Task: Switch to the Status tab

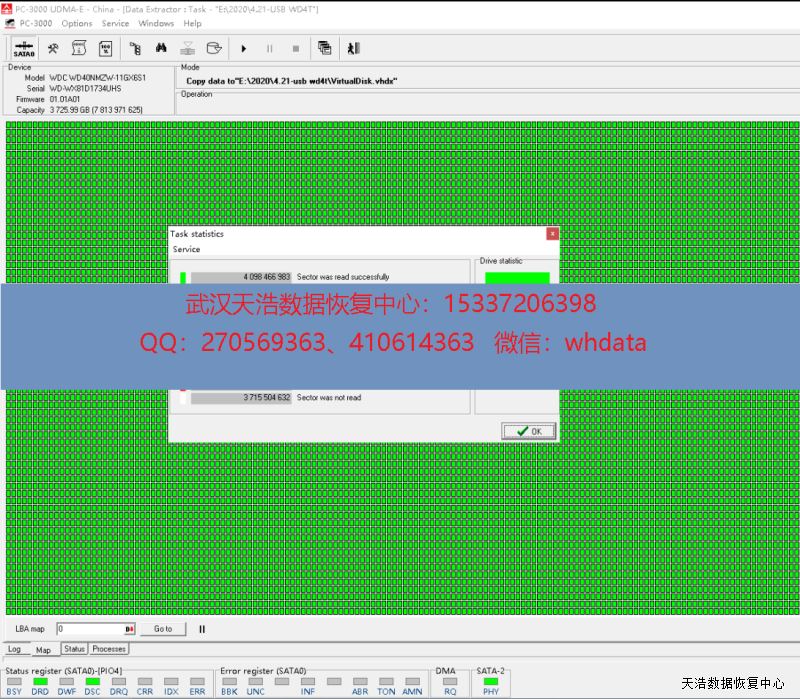Action: point(74,649)
